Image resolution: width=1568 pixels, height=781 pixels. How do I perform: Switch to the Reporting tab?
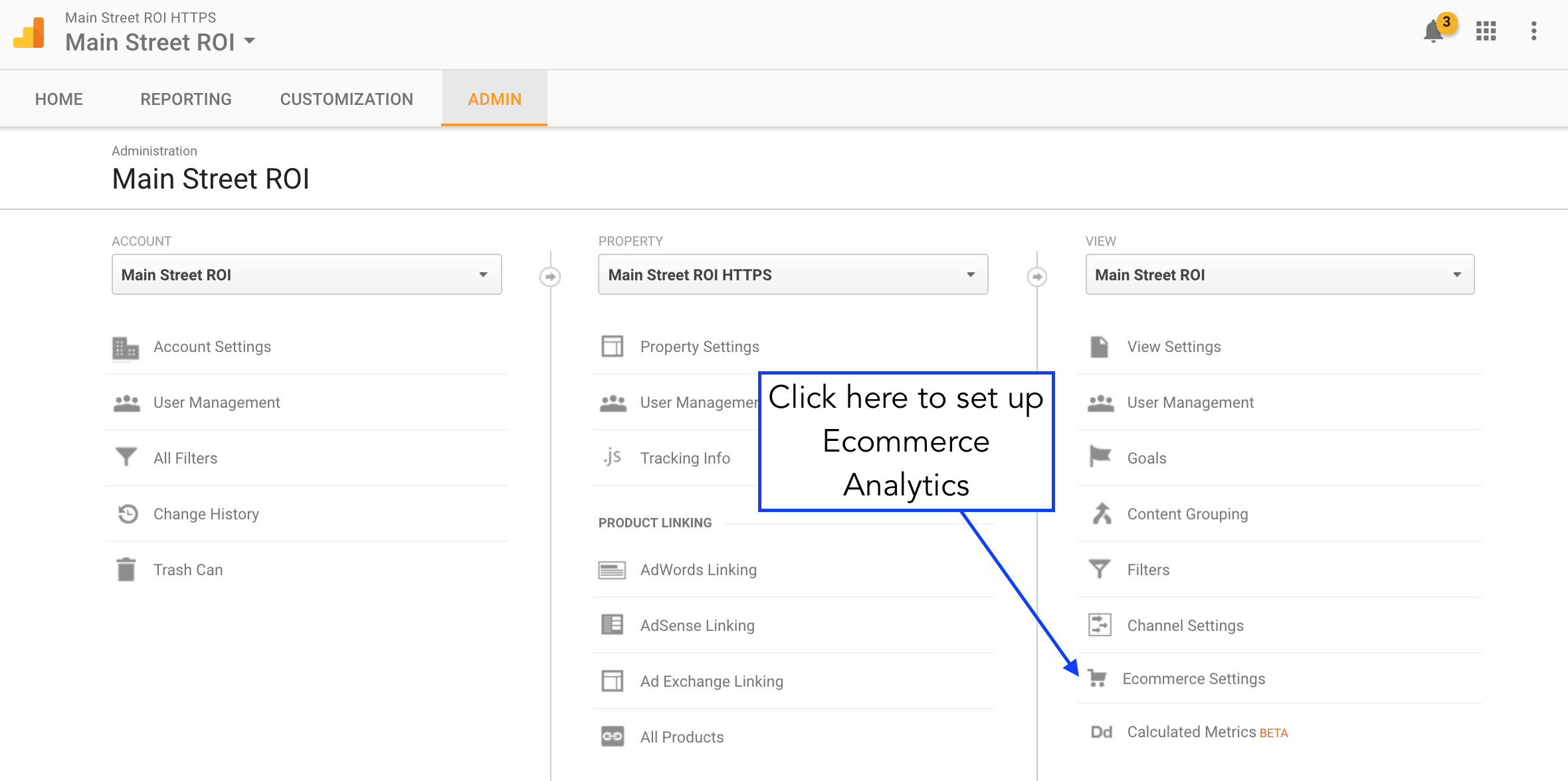186,99
